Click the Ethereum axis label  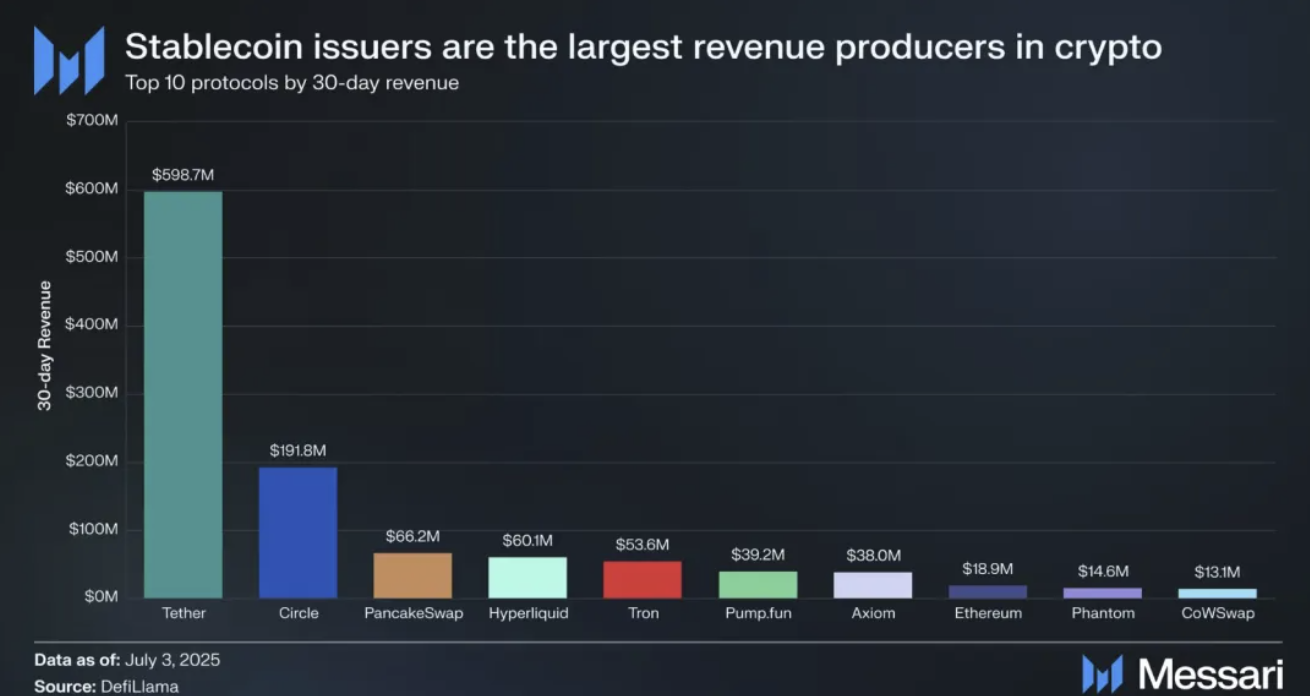click(988, 613)
